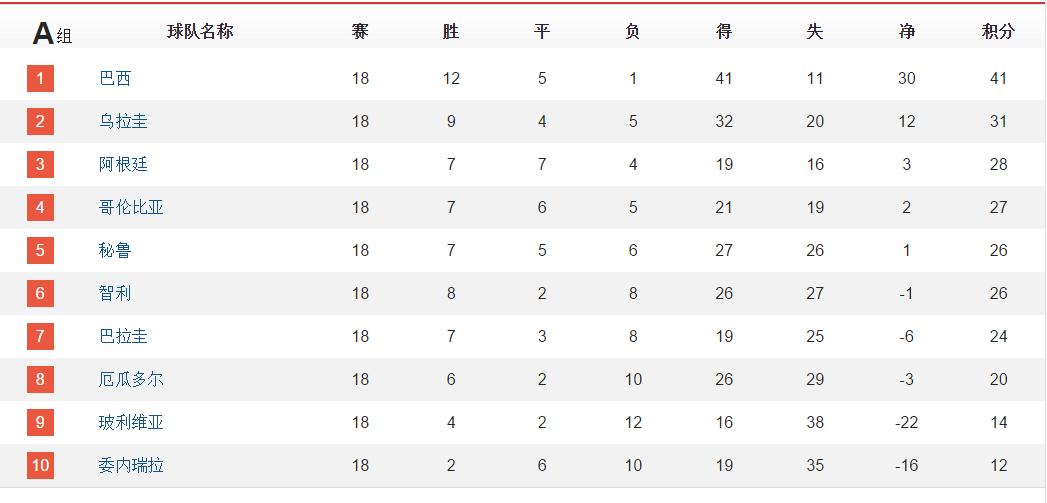Select the red rank 2 badge
Viewport: 1047px width, 503px height.
pyautogui.click(x=40, y=121)
